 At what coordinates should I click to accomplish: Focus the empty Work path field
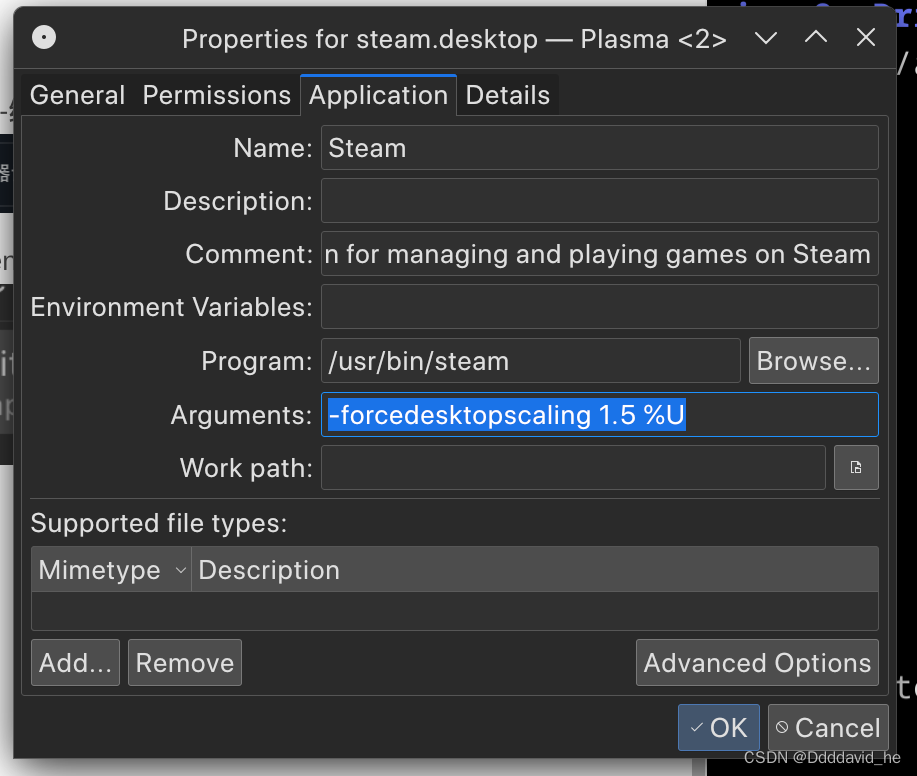coord(573,467)
